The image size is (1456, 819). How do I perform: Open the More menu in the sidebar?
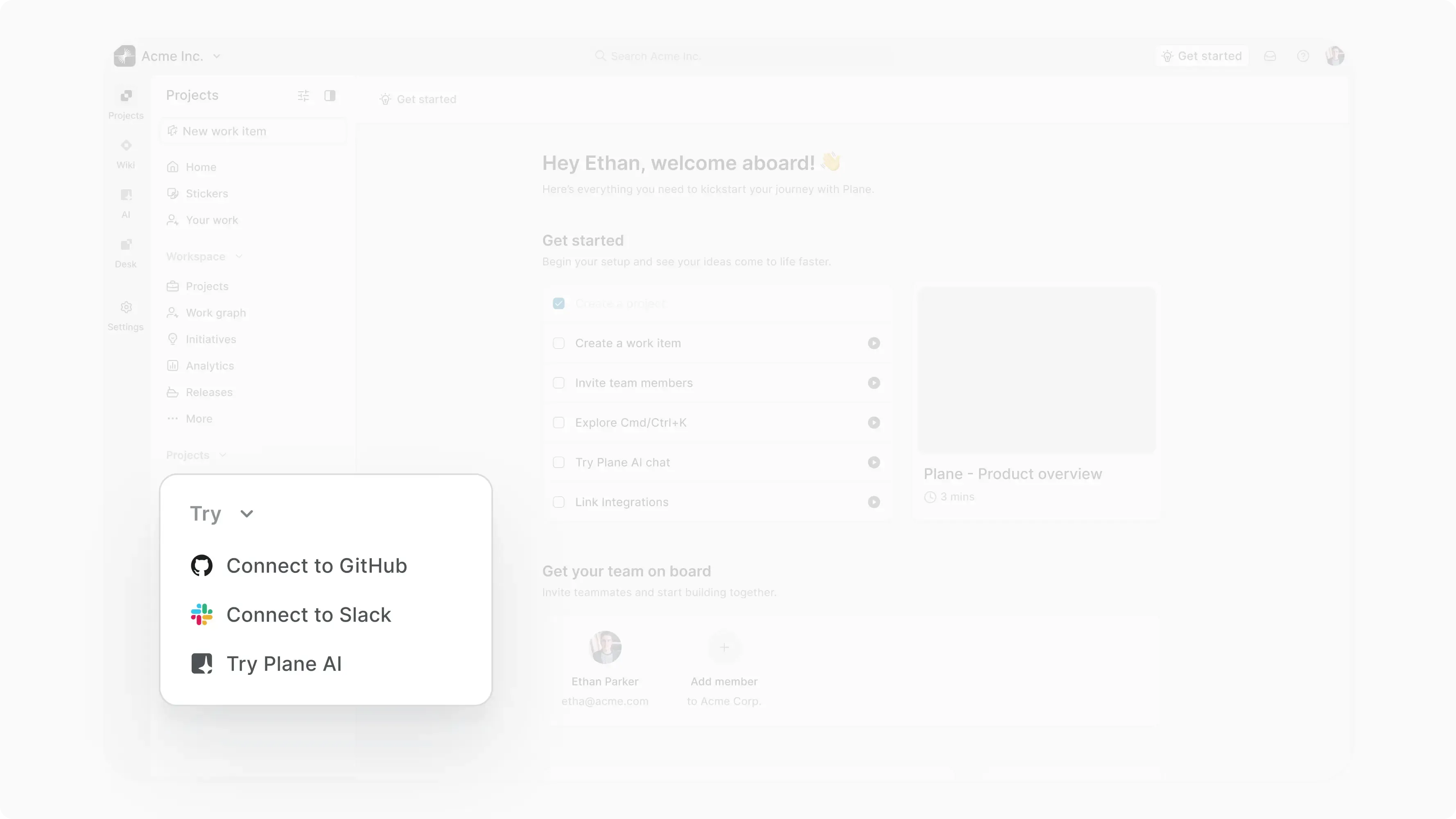pyautogui.click(x=199, y=418)
